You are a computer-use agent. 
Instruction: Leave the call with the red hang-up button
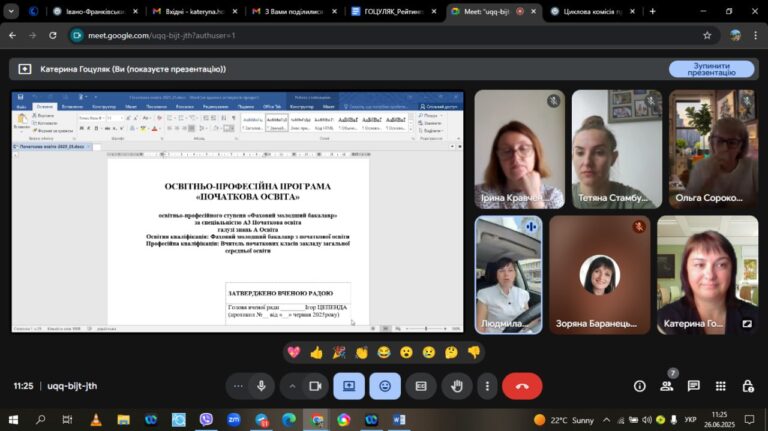[522, 386]
